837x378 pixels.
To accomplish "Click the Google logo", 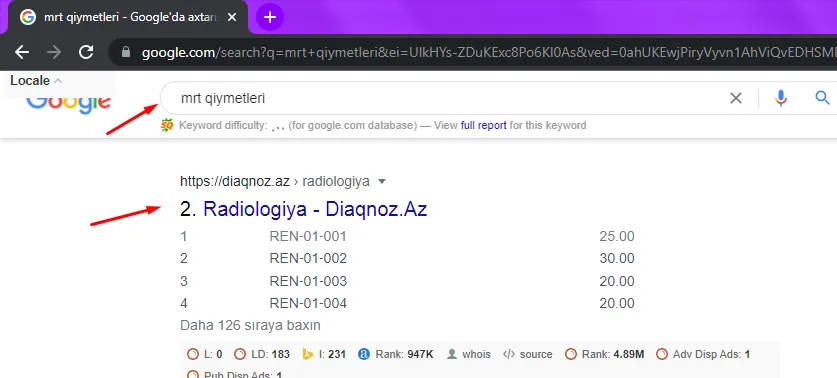I will (x=68, y=103).
